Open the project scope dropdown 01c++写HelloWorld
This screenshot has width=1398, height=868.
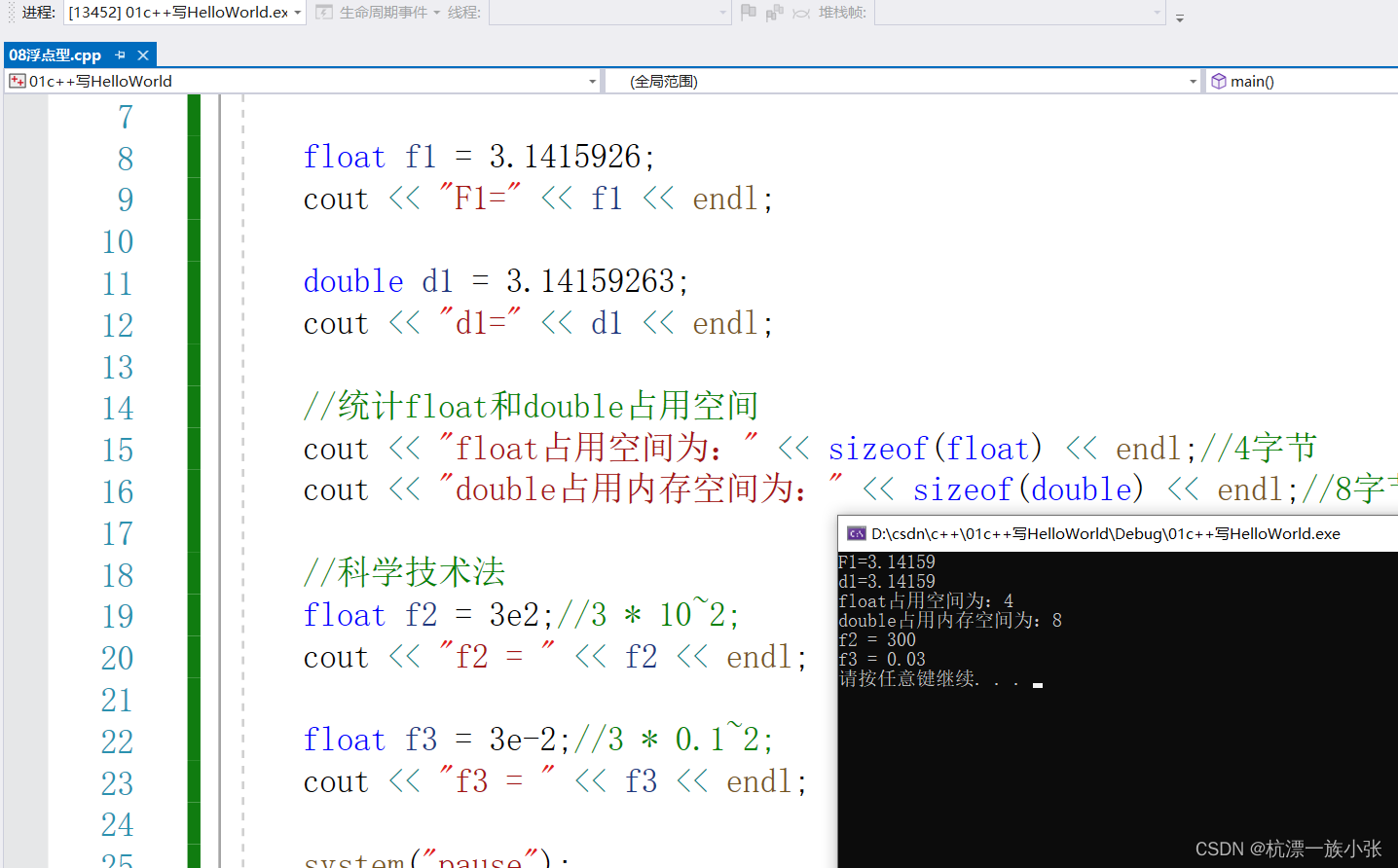pos(303,82)
